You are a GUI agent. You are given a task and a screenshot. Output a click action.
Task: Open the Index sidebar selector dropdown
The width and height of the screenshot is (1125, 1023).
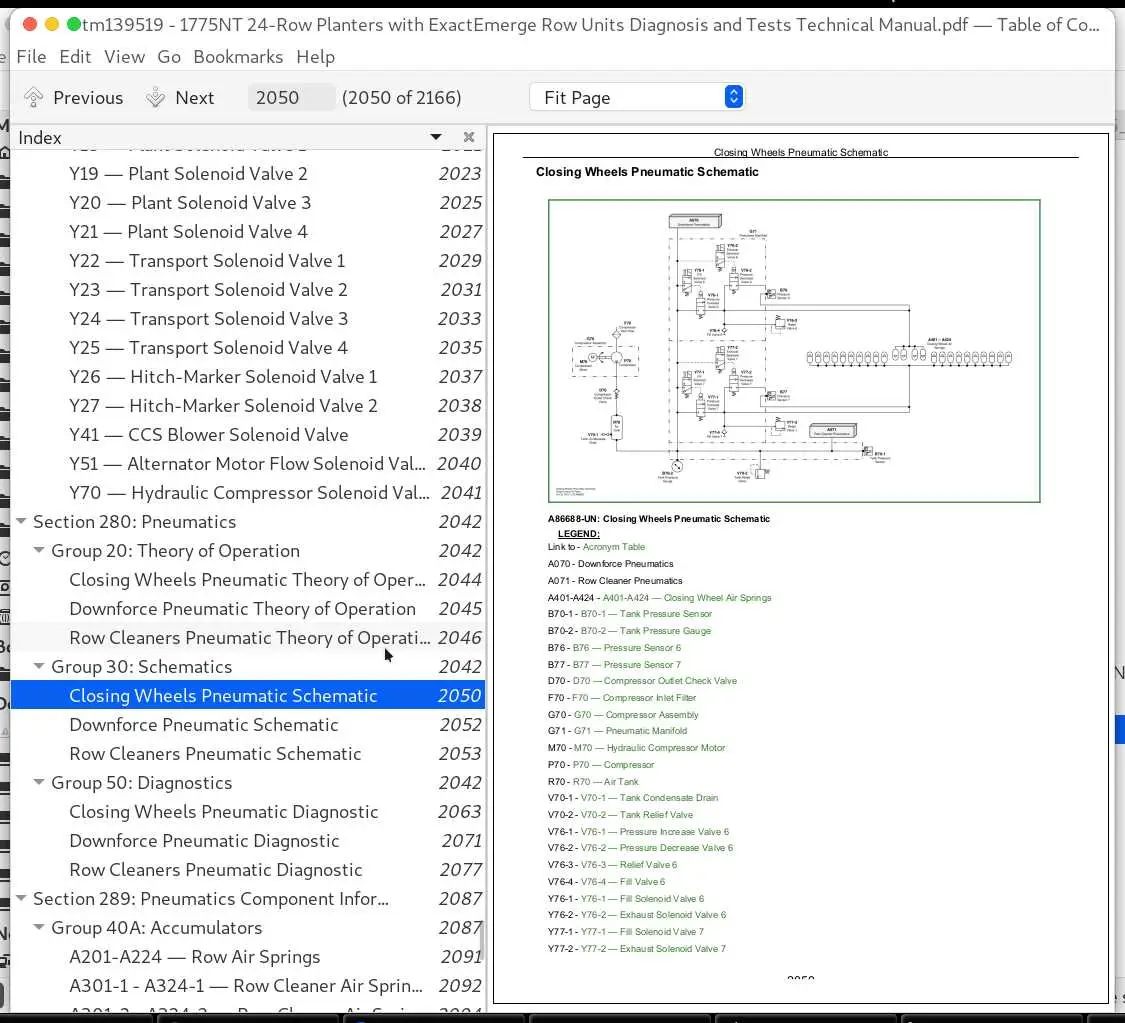(x=436, y=137)
